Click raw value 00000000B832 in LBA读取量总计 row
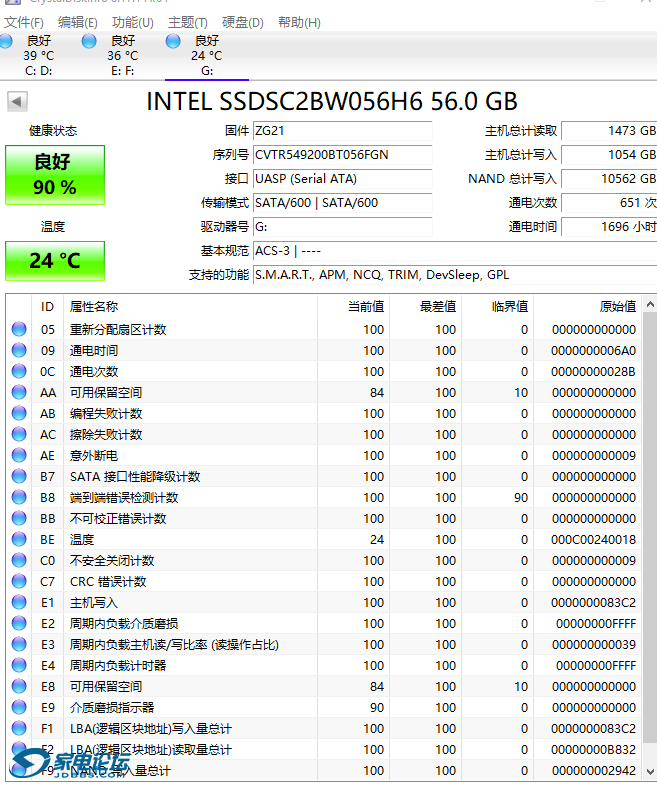 (596, 750)
